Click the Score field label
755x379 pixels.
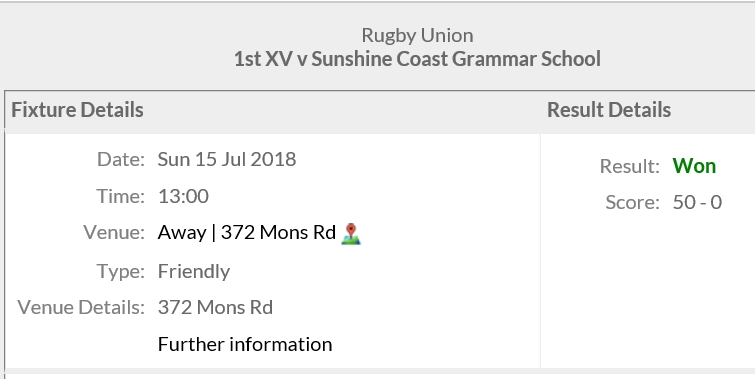pos(633,202)
